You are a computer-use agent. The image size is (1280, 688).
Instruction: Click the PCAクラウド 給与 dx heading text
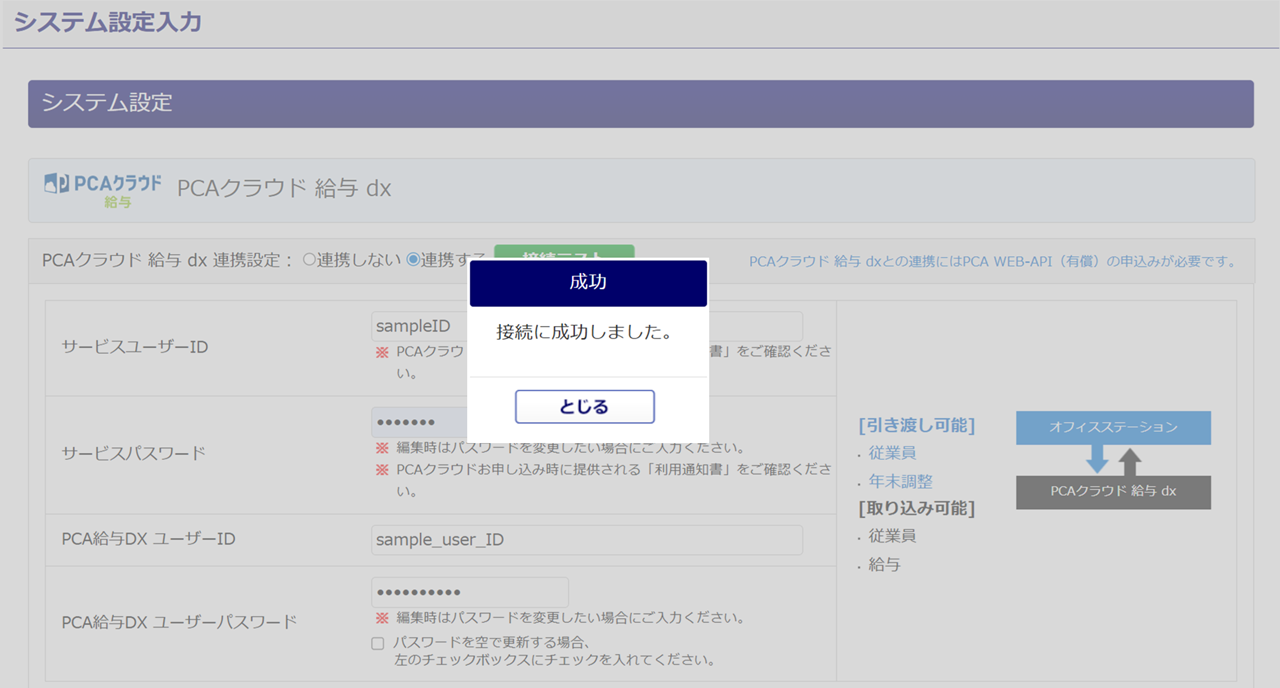(284, 189)
